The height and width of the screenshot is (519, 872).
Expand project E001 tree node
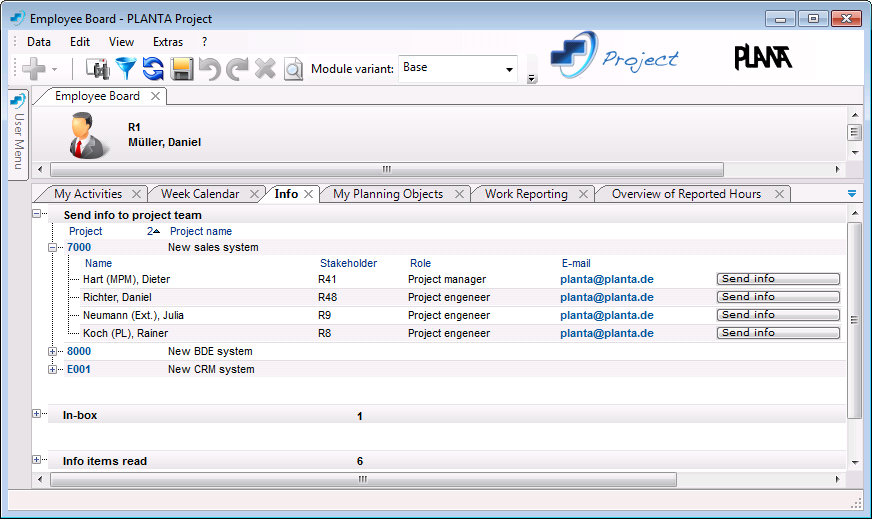click(52, 369)
